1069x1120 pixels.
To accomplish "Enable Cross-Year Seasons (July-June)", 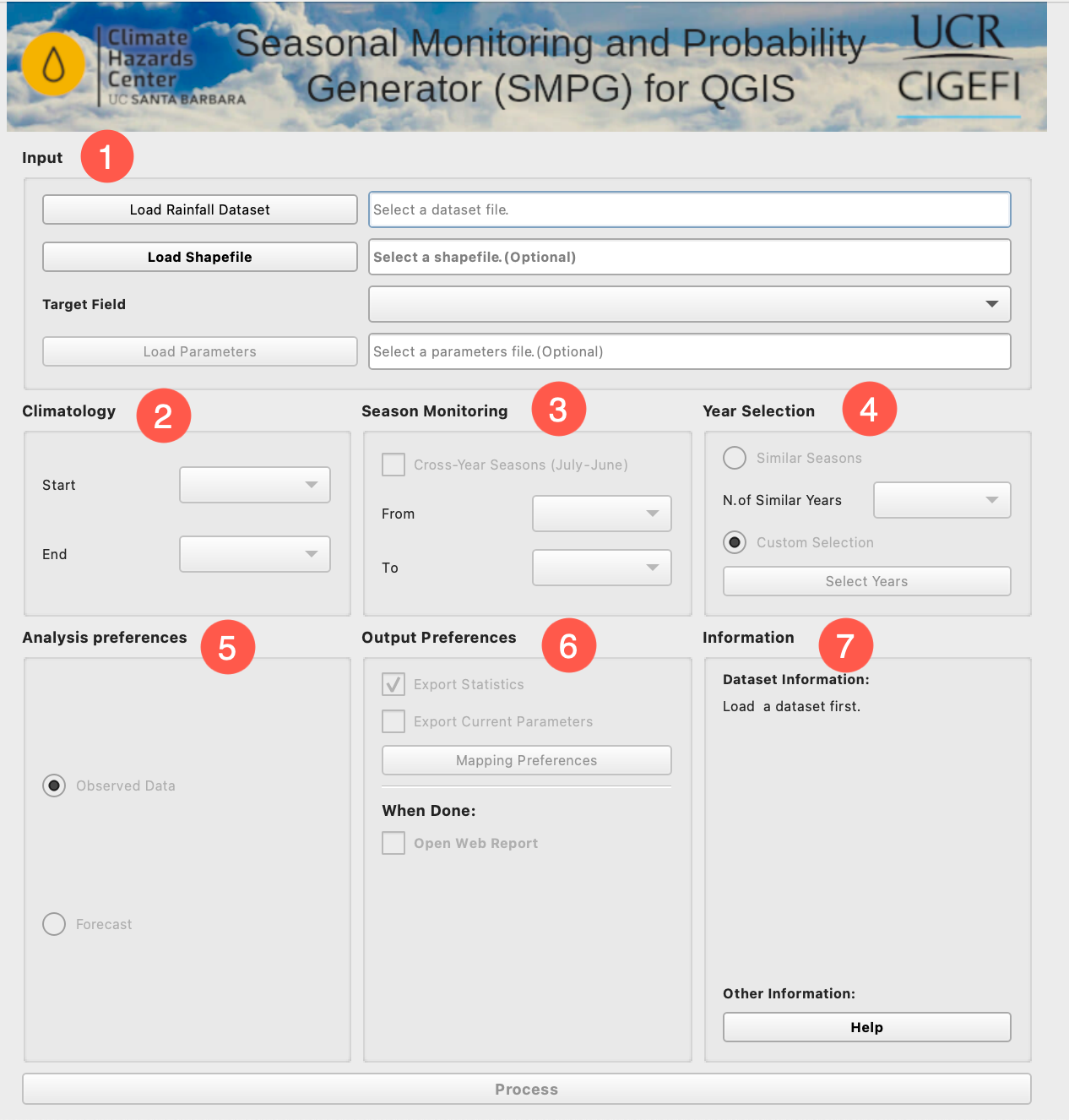I will click(x=393, y=465).
